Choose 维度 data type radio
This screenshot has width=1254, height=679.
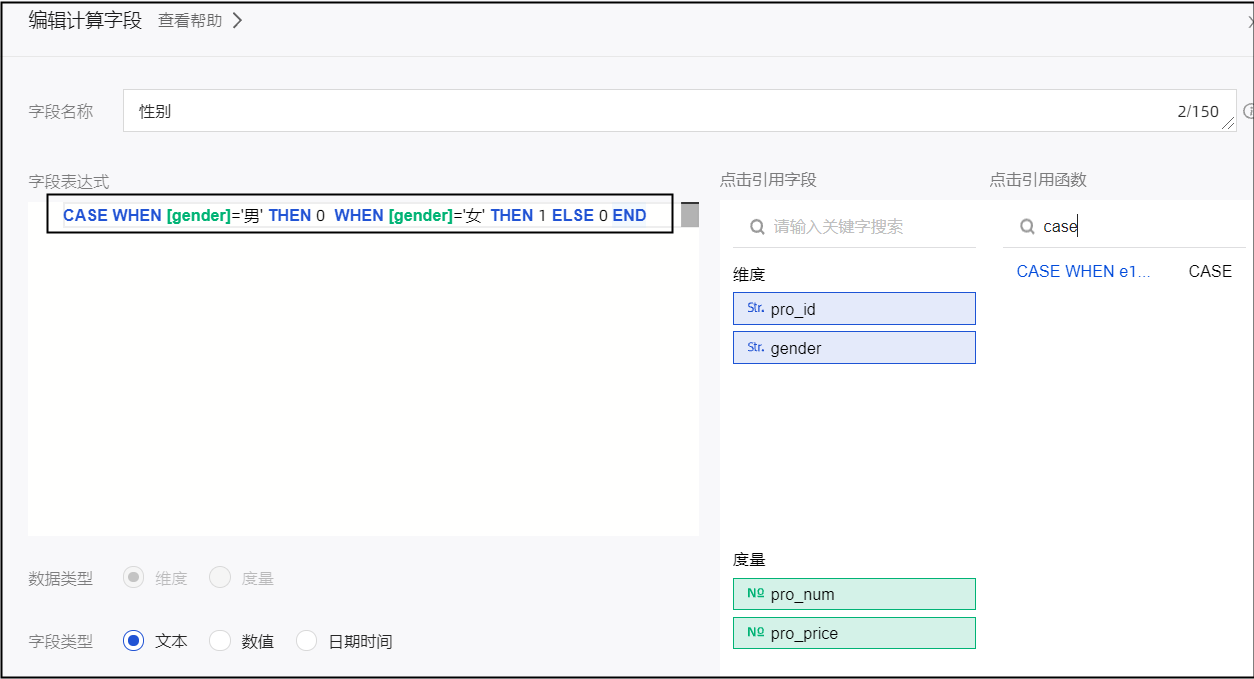[134, 578]
